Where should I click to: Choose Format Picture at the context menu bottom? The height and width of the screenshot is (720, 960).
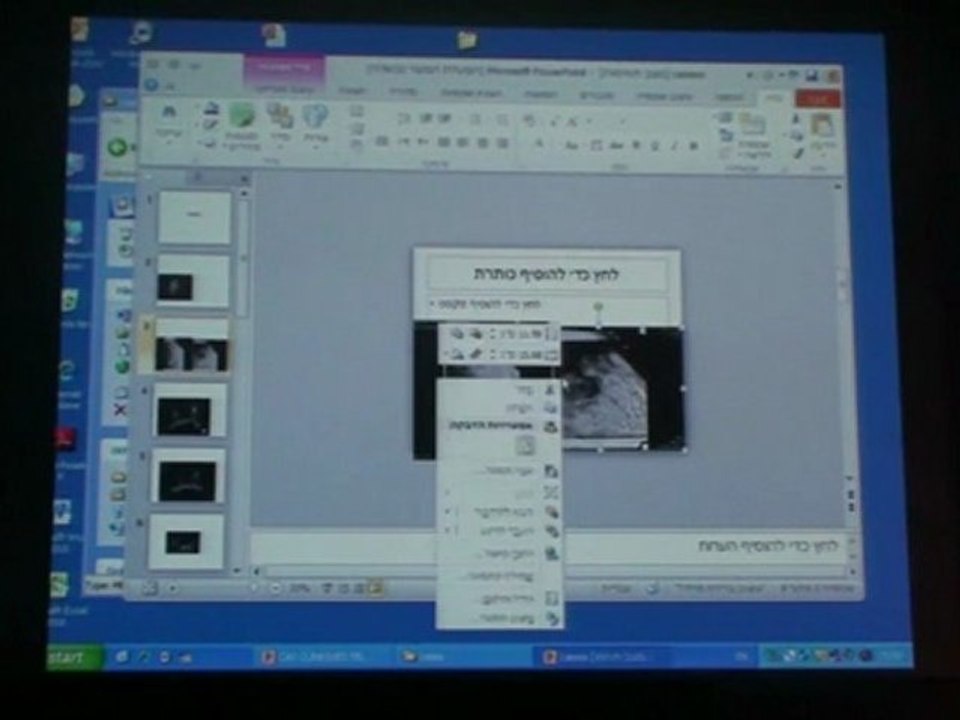point(499,618)
